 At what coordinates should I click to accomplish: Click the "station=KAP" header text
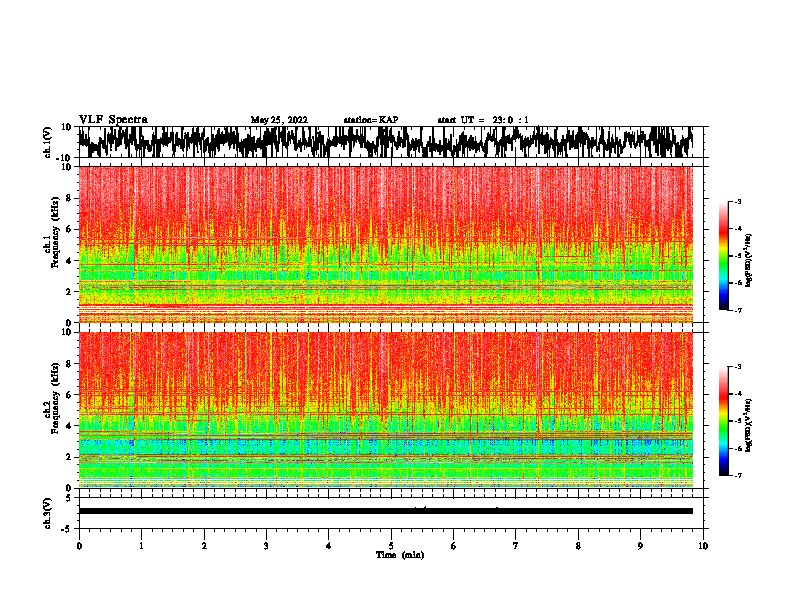point(371,120)
